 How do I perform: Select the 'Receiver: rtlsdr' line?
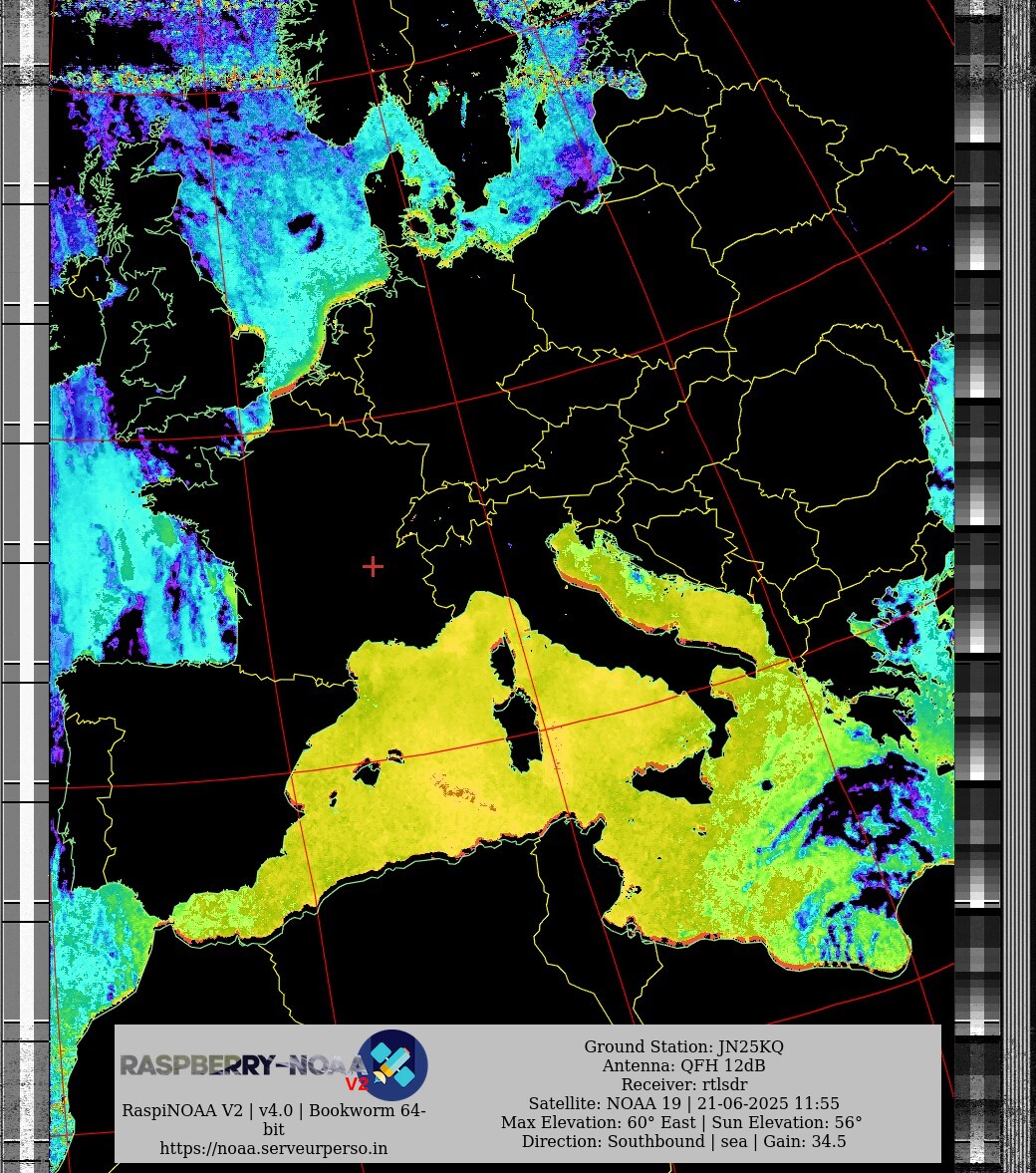pos(683,1084)
